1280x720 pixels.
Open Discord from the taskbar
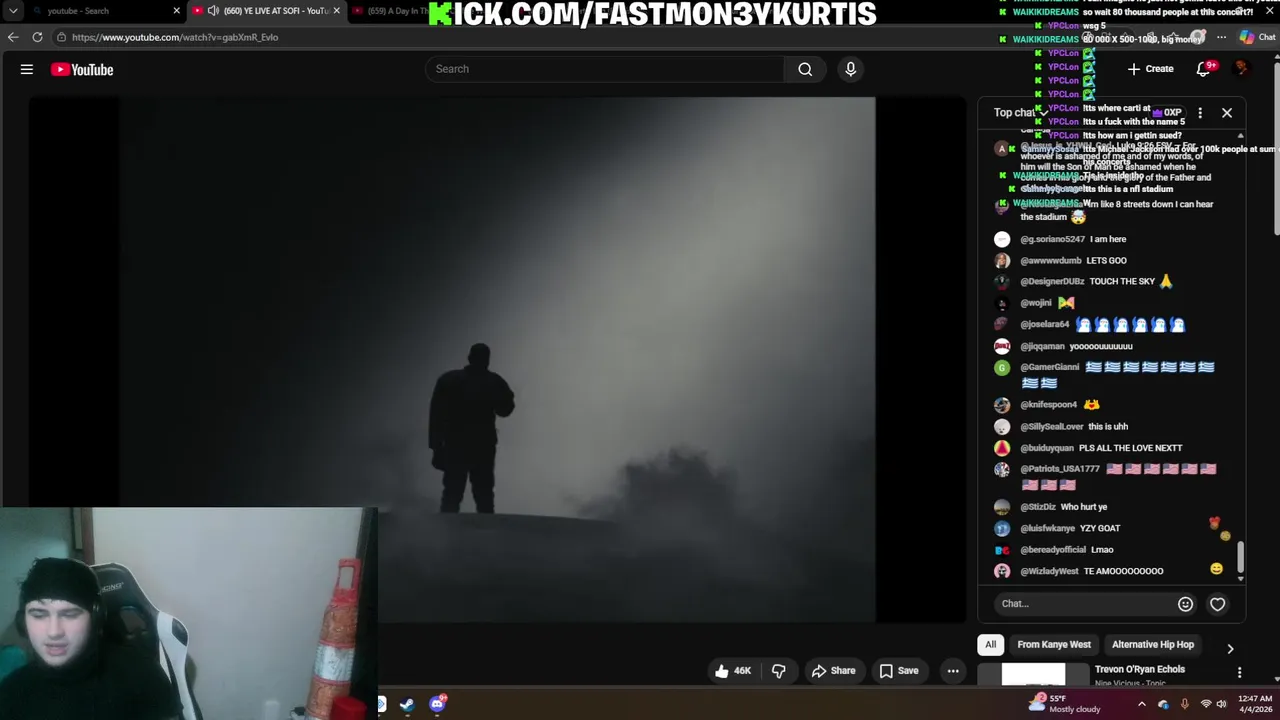pyautogui.click(x=437, y=704)
